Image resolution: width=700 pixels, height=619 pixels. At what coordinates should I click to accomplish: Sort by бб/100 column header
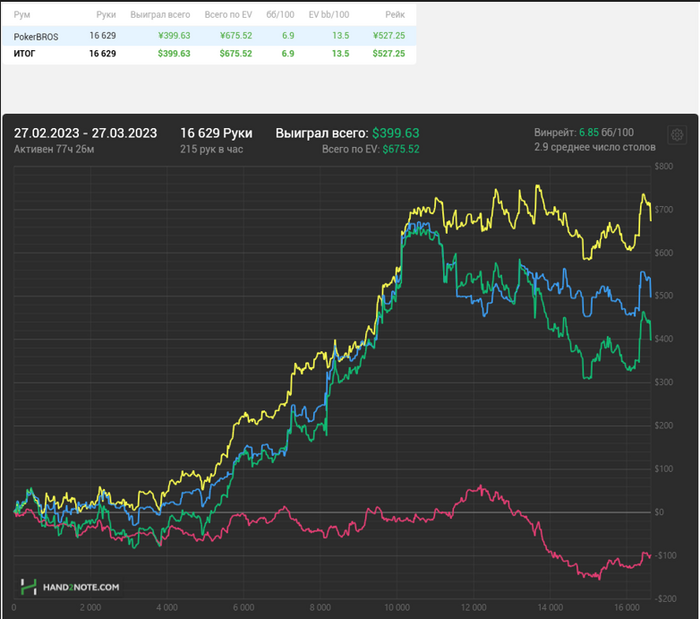pos(280,15)
